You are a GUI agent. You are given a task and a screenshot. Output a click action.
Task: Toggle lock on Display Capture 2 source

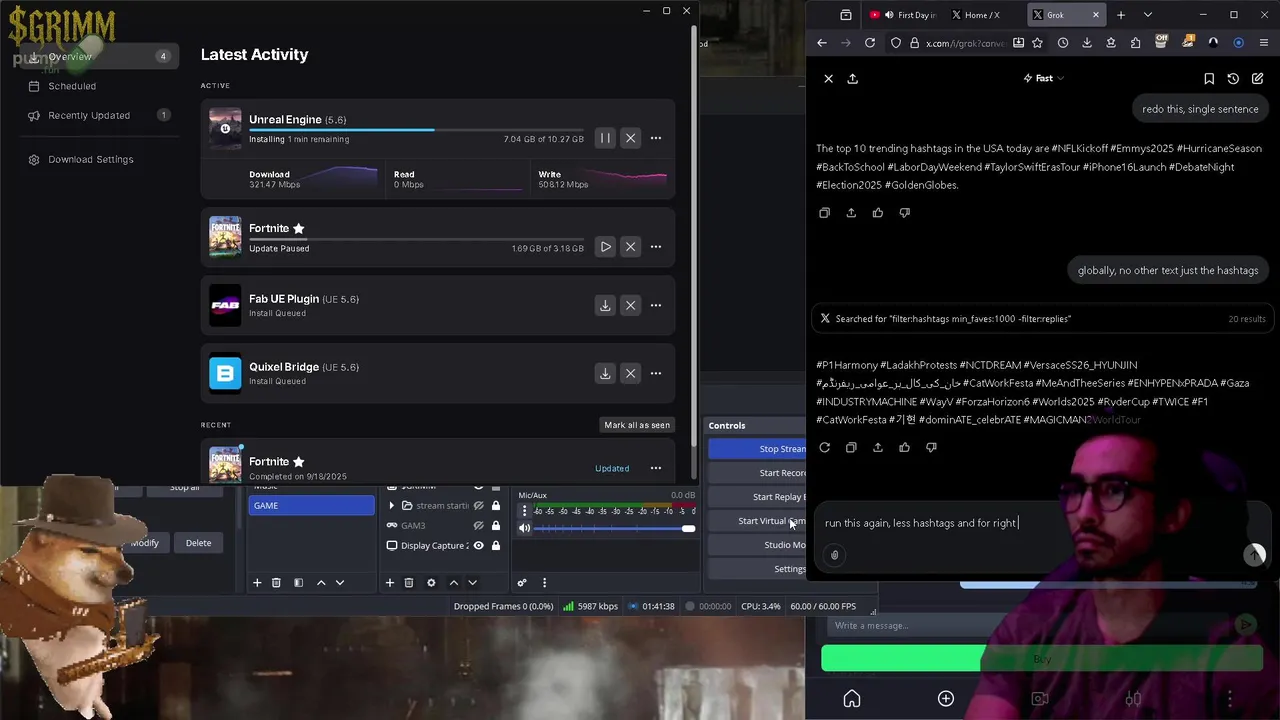[x=495, y=545]
